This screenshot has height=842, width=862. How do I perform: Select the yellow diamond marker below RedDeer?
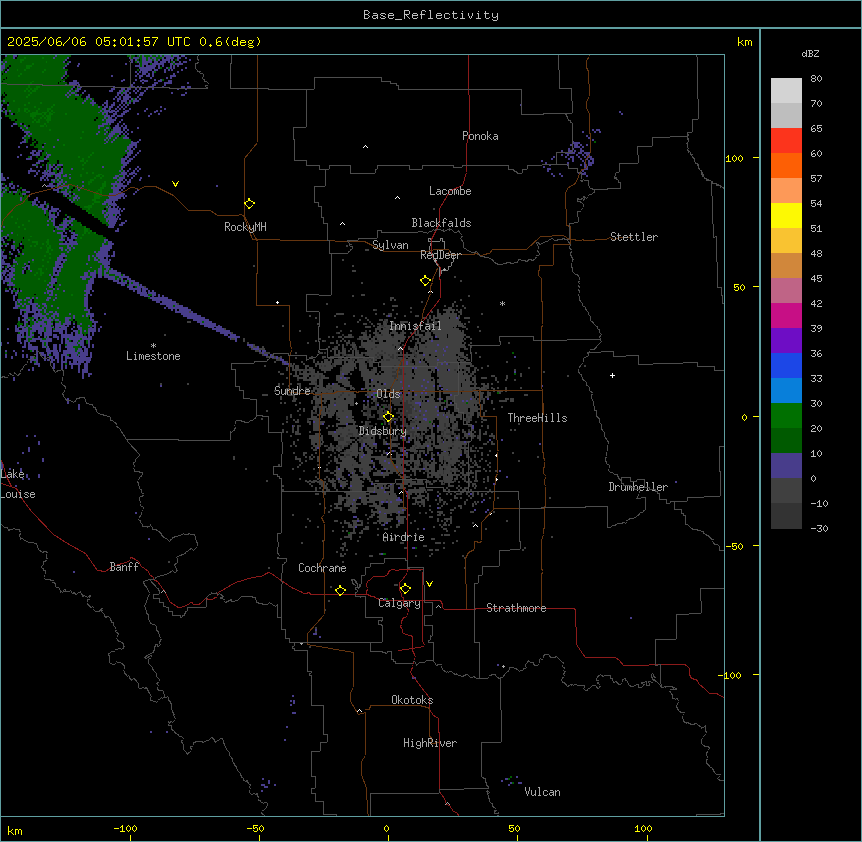(x=425, y=281)
